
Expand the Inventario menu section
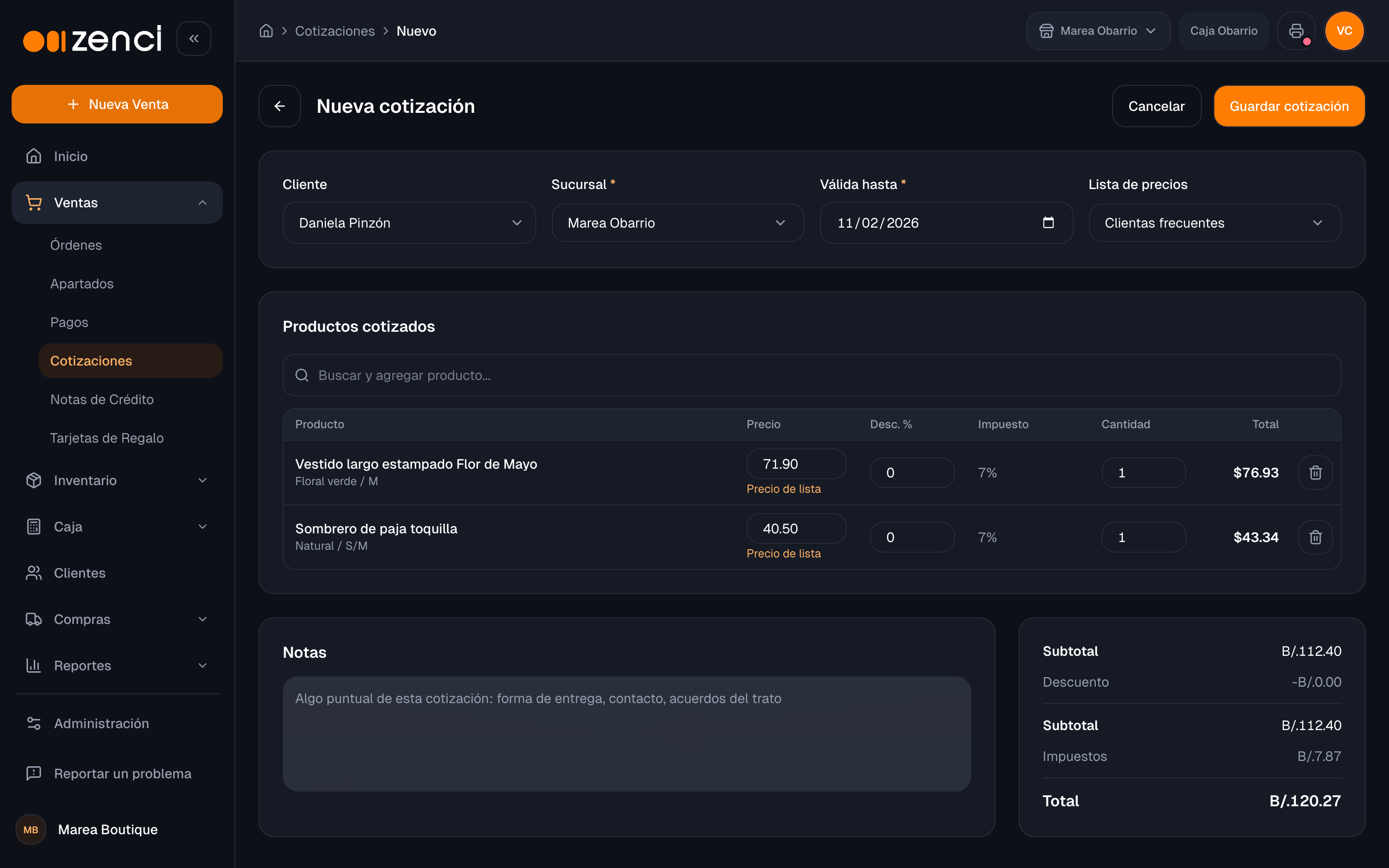[x=117, y=480]
